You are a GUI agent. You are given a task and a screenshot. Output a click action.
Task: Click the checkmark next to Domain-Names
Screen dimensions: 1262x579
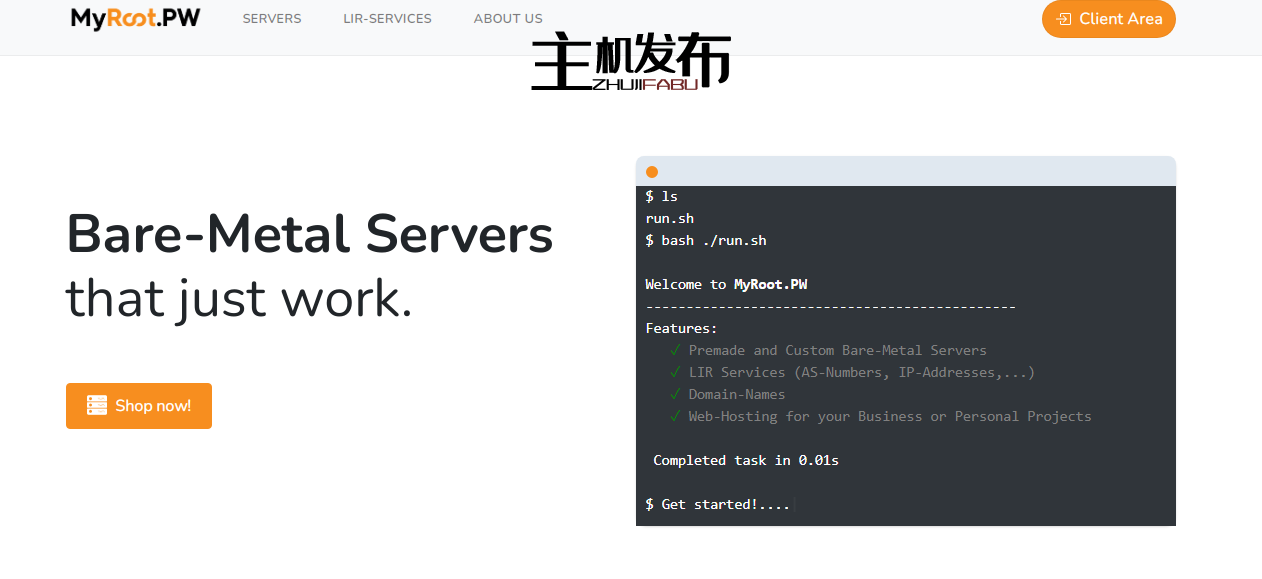(676, 394)
